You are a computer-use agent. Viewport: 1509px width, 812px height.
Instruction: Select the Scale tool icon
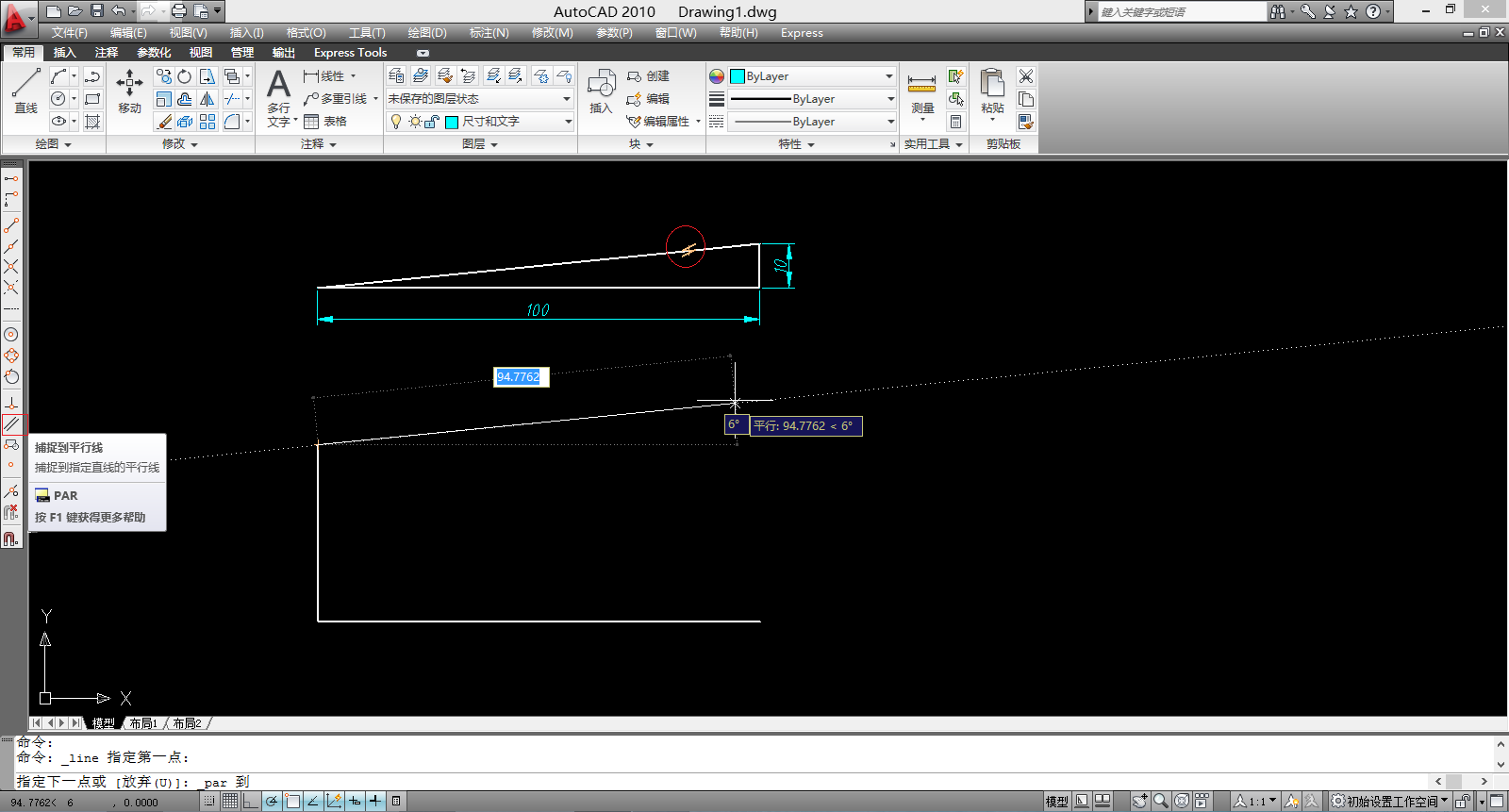coord(164,99)
